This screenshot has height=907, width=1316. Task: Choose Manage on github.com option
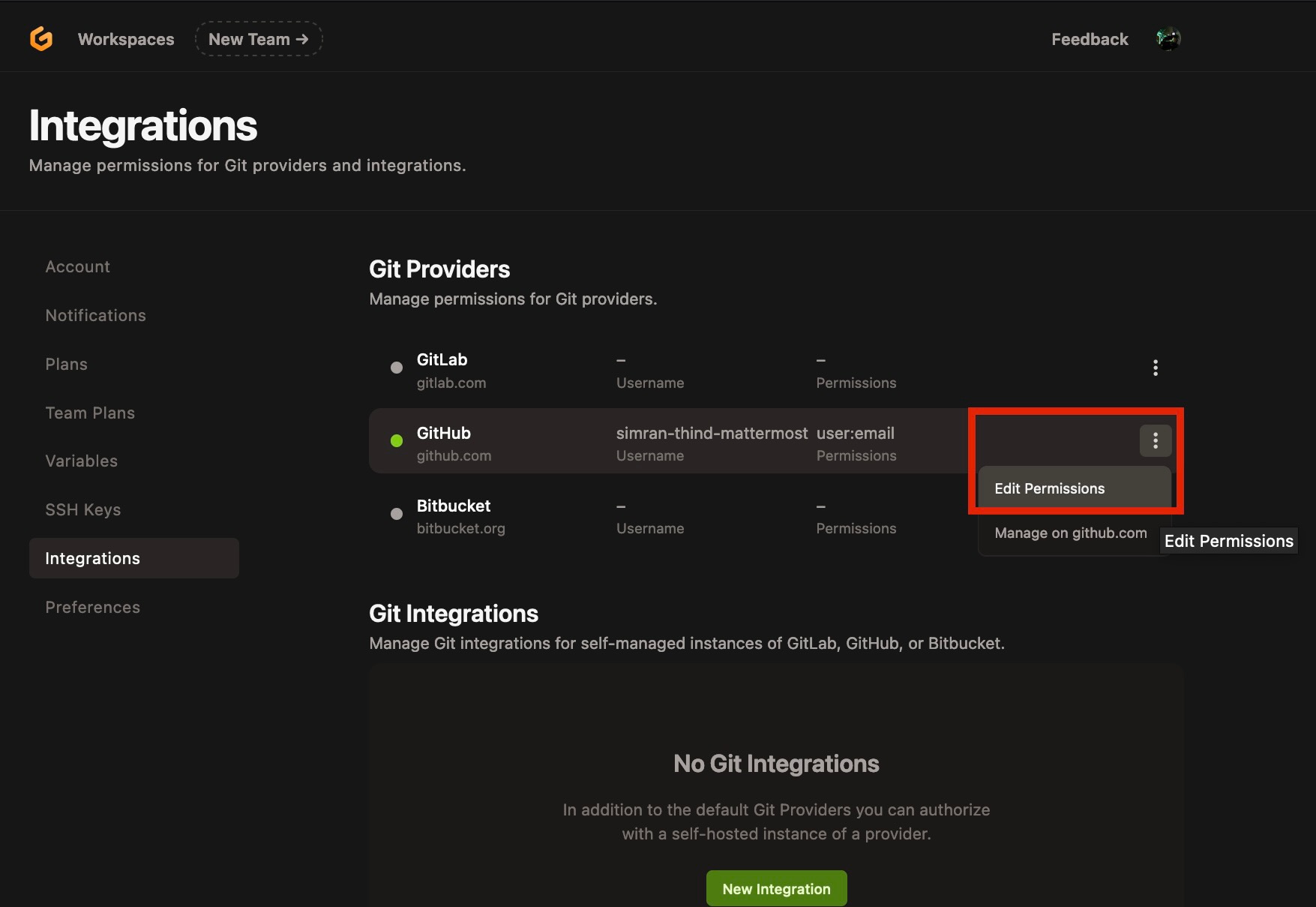click(1071, 533)
